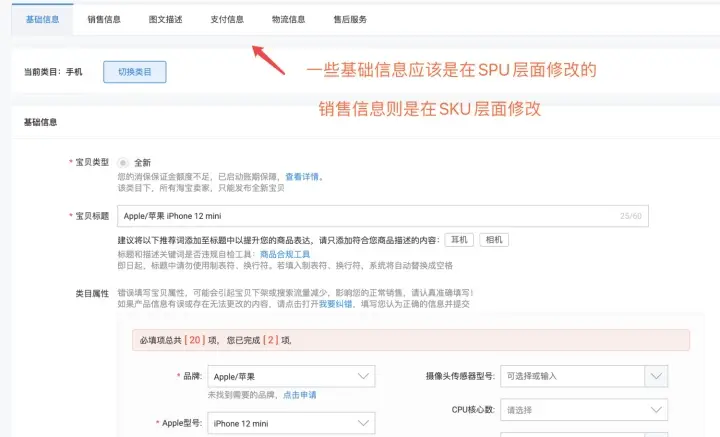The height and width of the screenshot is (437, 720).
Task: Click the 摄像头传感器型号 dropdown arrow icon
Action: point(655,376)
